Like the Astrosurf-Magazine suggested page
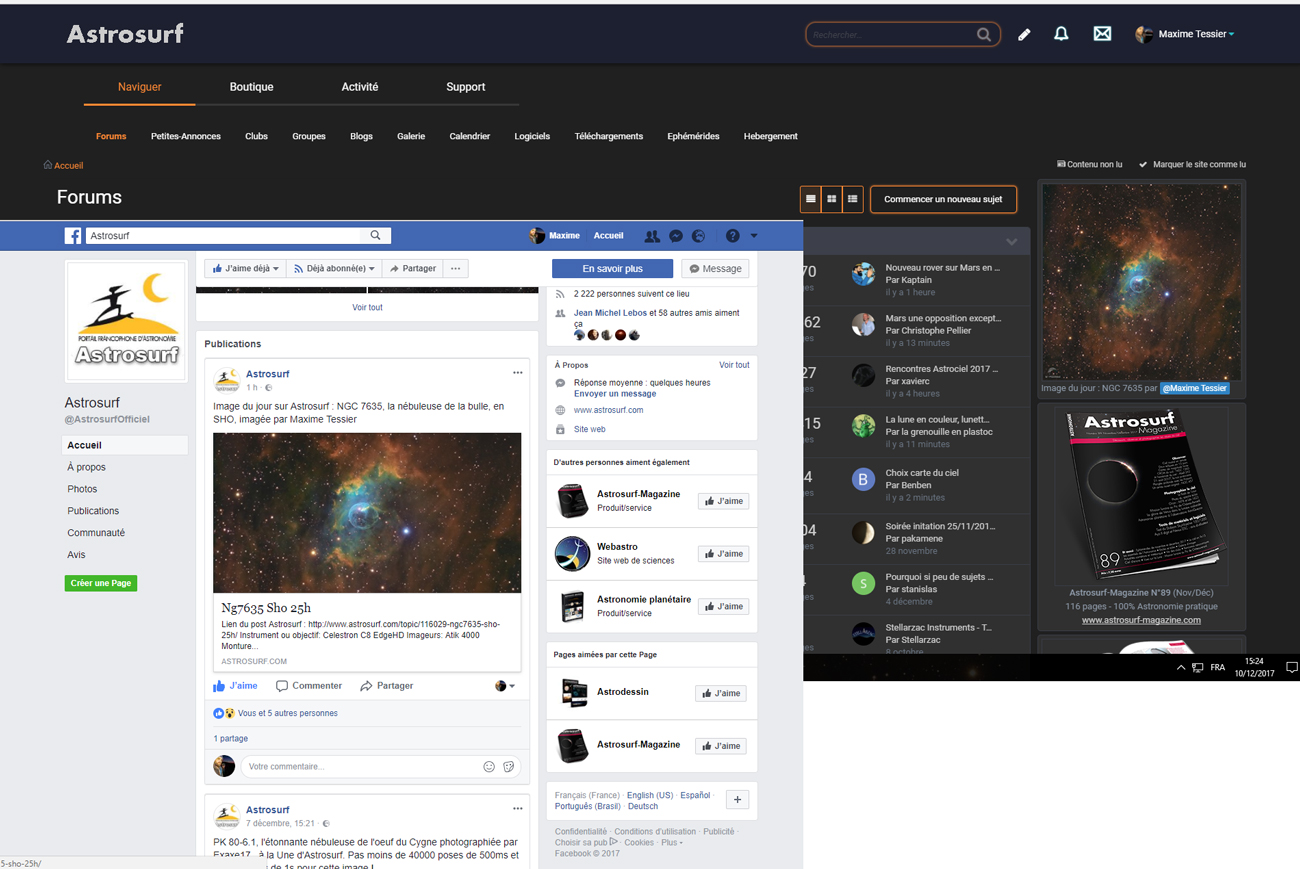 click(723, 501)
